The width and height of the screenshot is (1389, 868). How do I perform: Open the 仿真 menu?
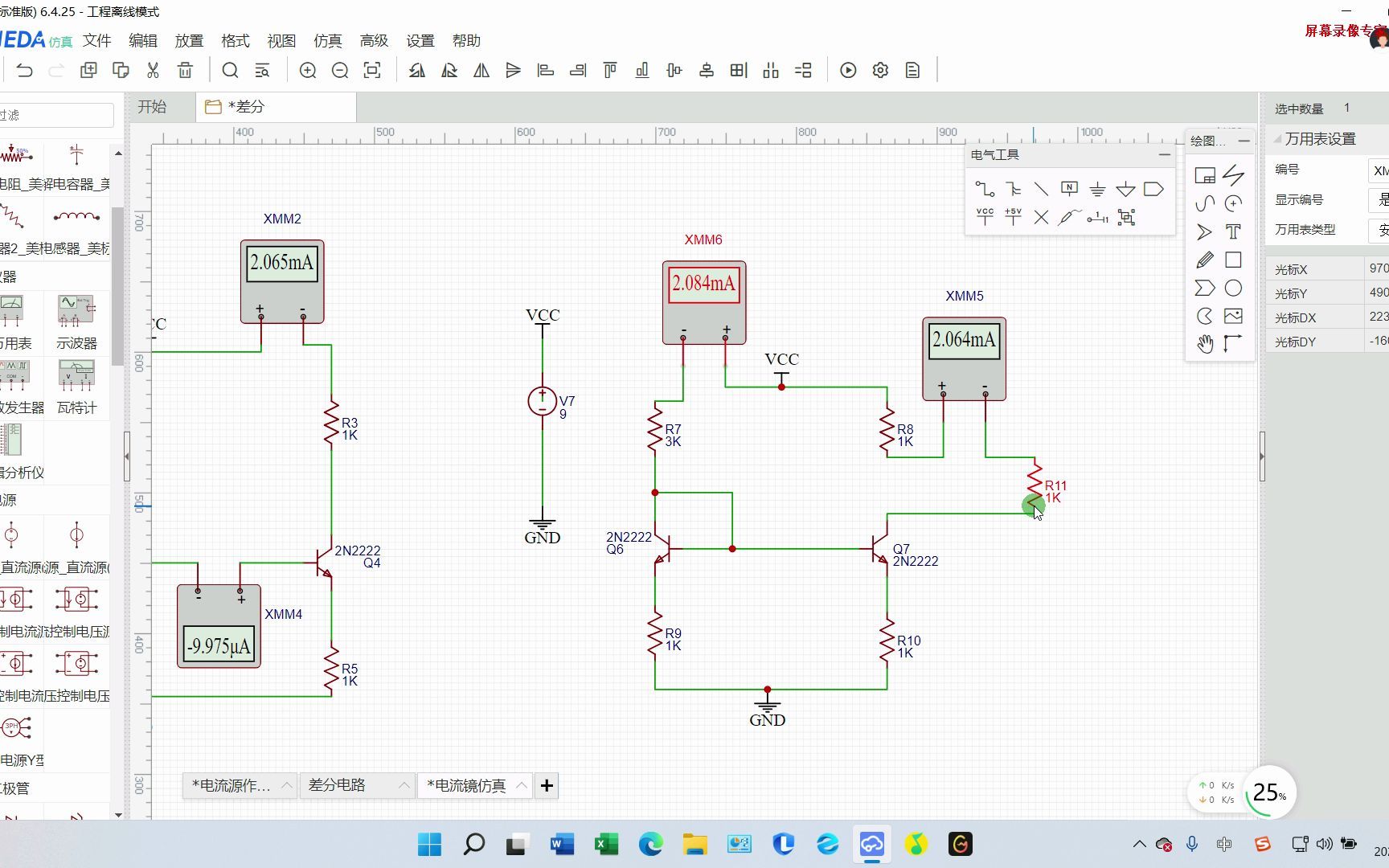pos(328,41)
